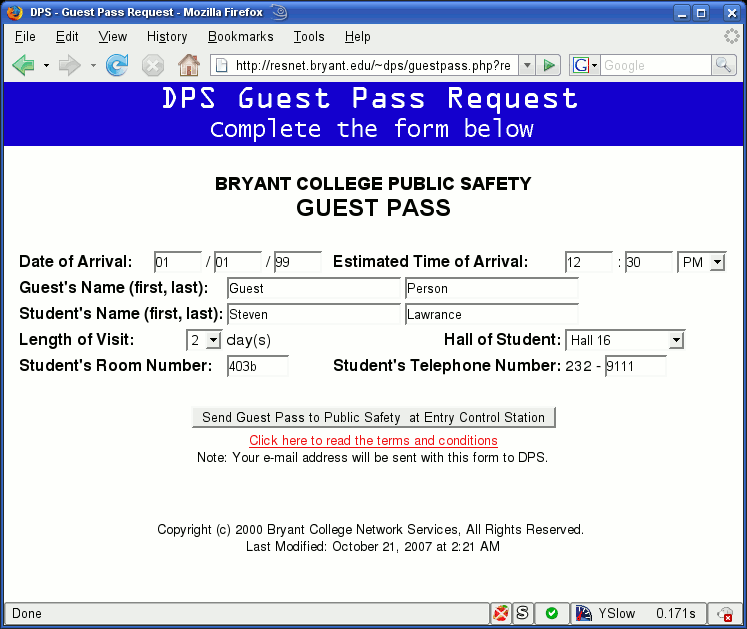
Task: Open the Hall of Student dropdown
Action: pyautogui.click(x=625, y=340)
